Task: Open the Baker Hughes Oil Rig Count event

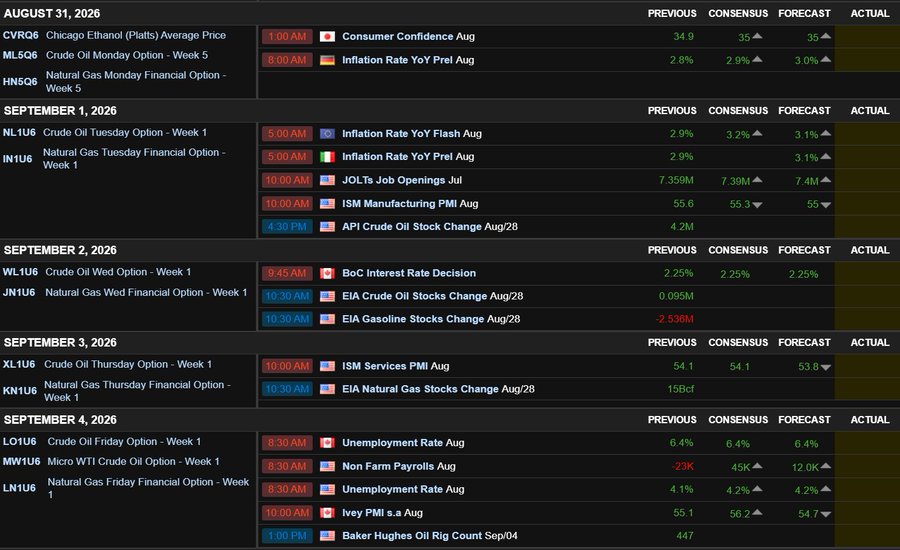Action: [429, 536]
